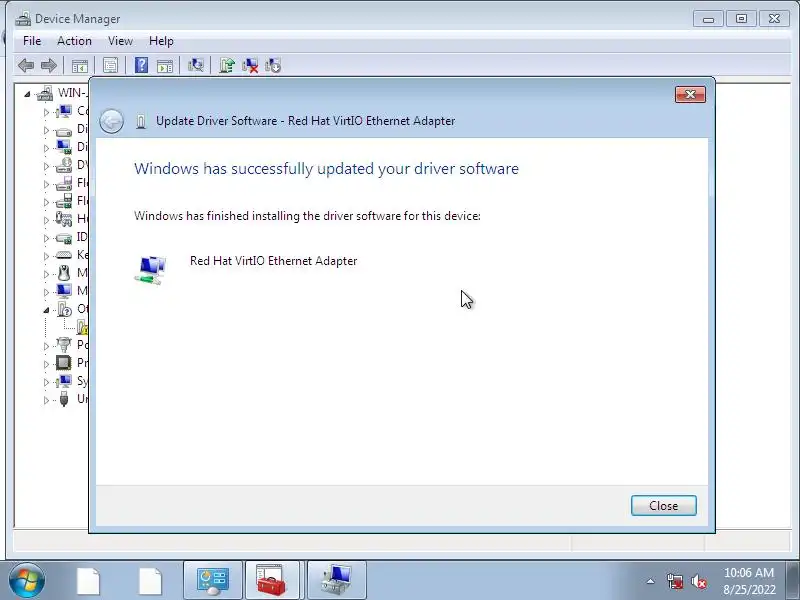Minimize the Device Manager window

709,19
